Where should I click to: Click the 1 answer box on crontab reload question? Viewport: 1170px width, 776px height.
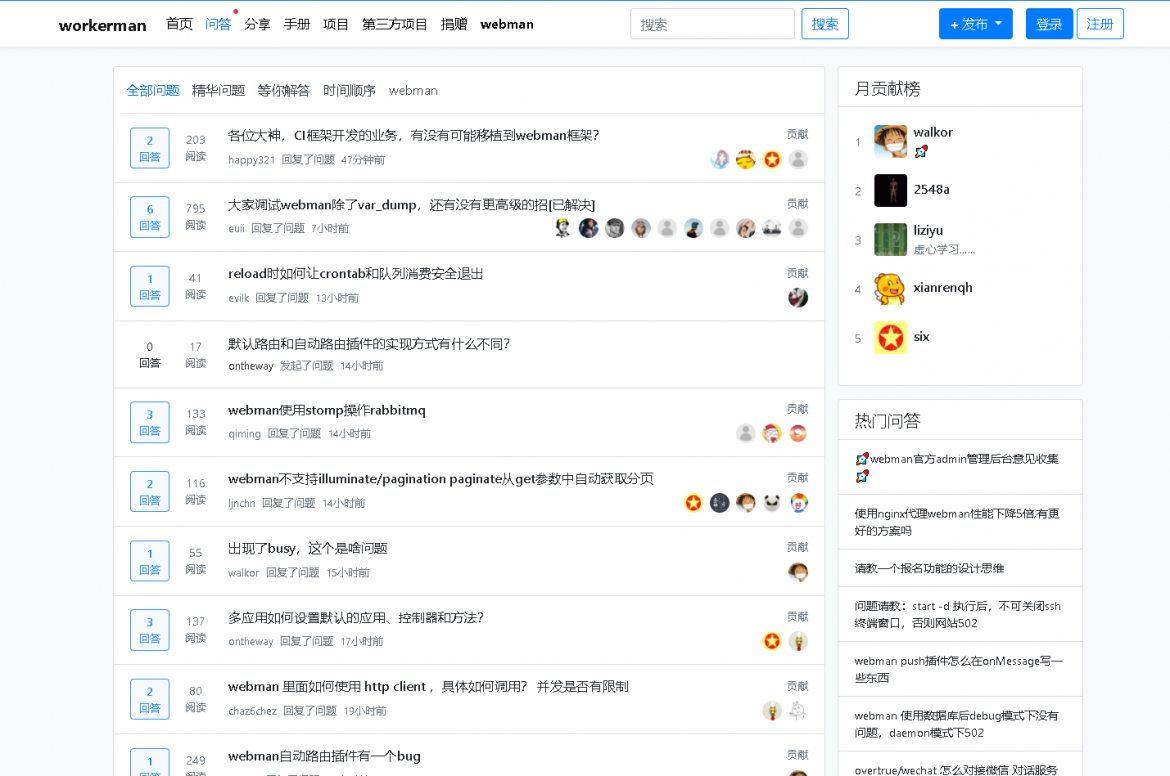150,287
